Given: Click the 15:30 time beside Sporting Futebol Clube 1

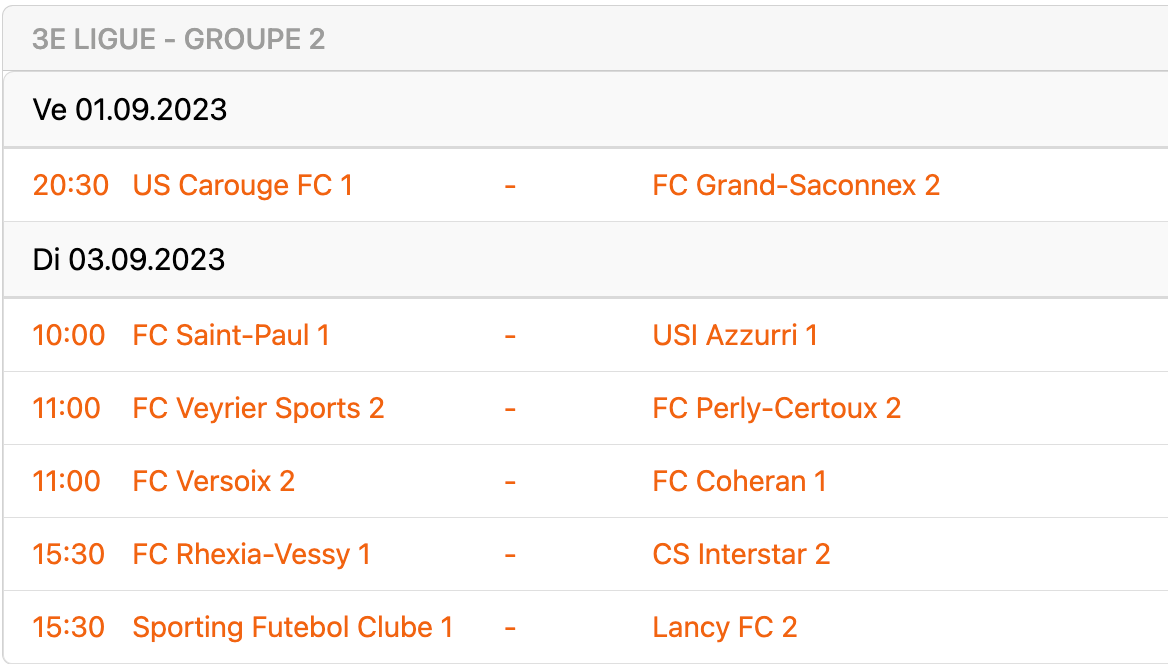Looking at the screenshot, I should [x=68, y=627].
